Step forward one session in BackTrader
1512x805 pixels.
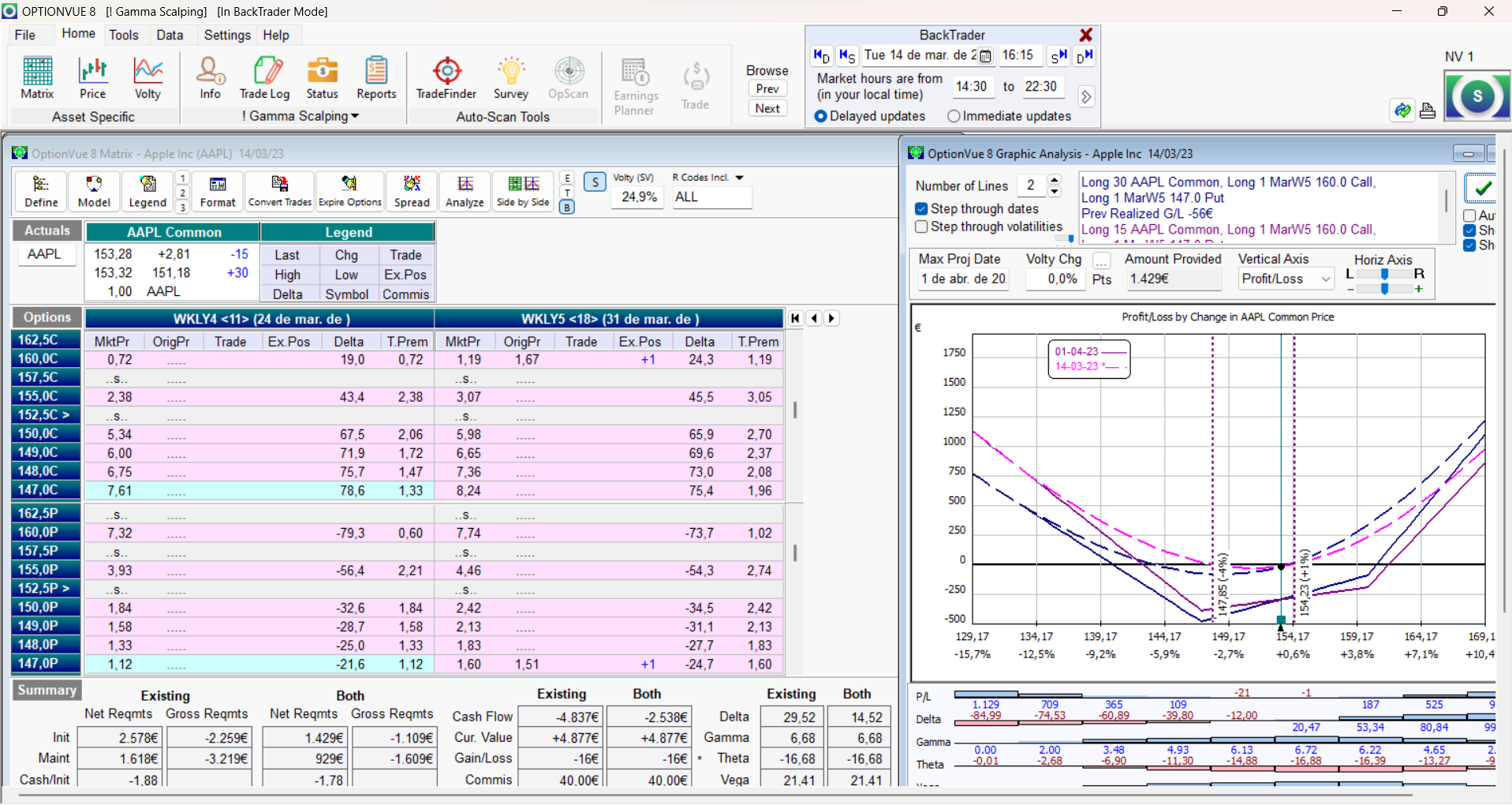[1058, 55]
